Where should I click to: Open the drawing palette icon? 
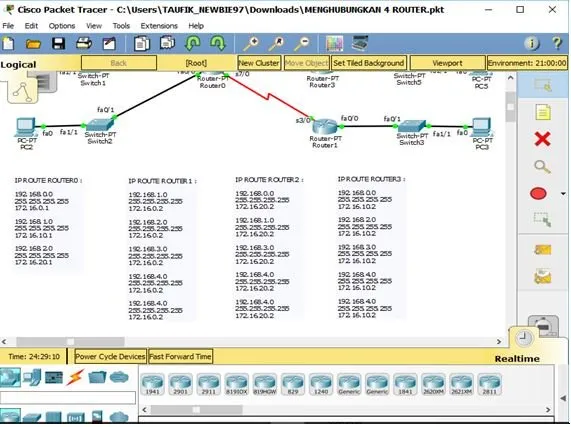tap(334, 44)
